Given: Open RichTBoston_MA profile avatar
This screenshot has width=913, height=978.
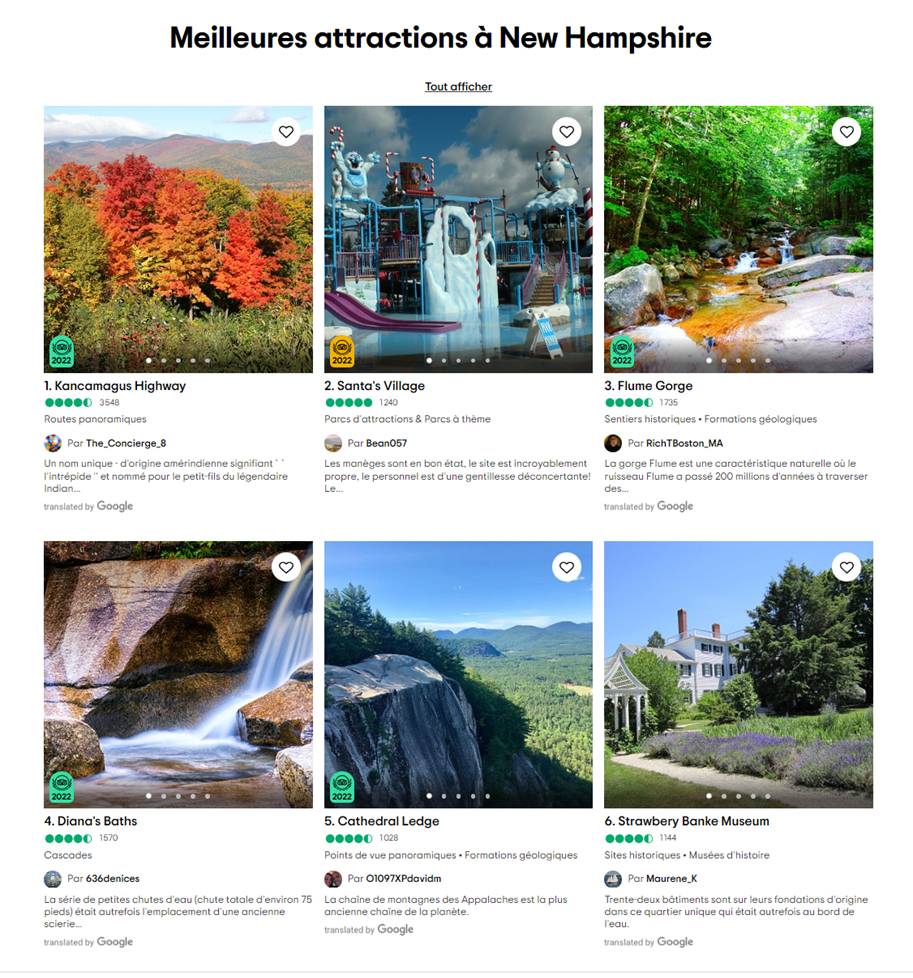Looking at the screenshot, I should (613, 443).
